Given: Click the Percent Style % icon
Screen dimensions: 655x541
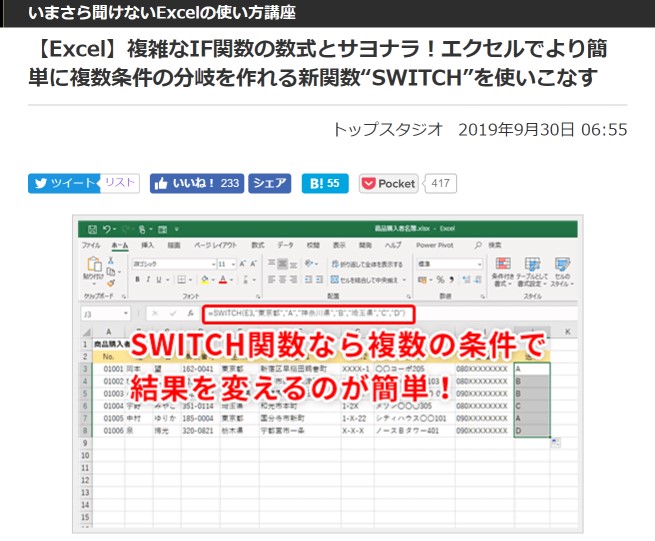Looking at the screenshot, I should [440, 279].
